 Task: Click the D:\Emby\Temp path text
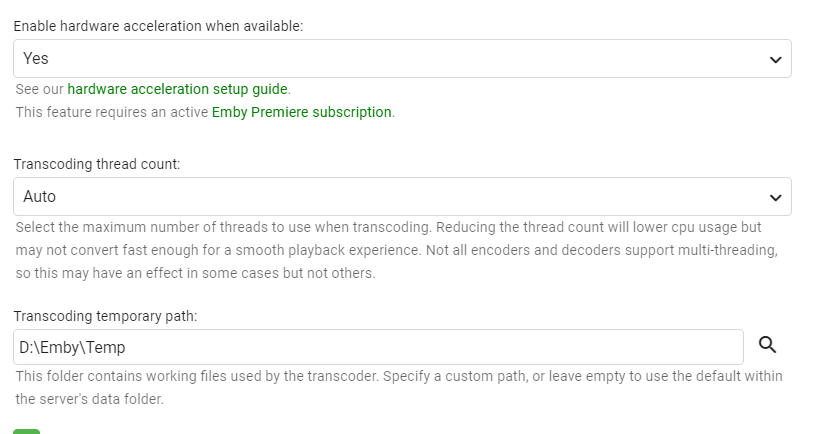(x=72, y=347)
